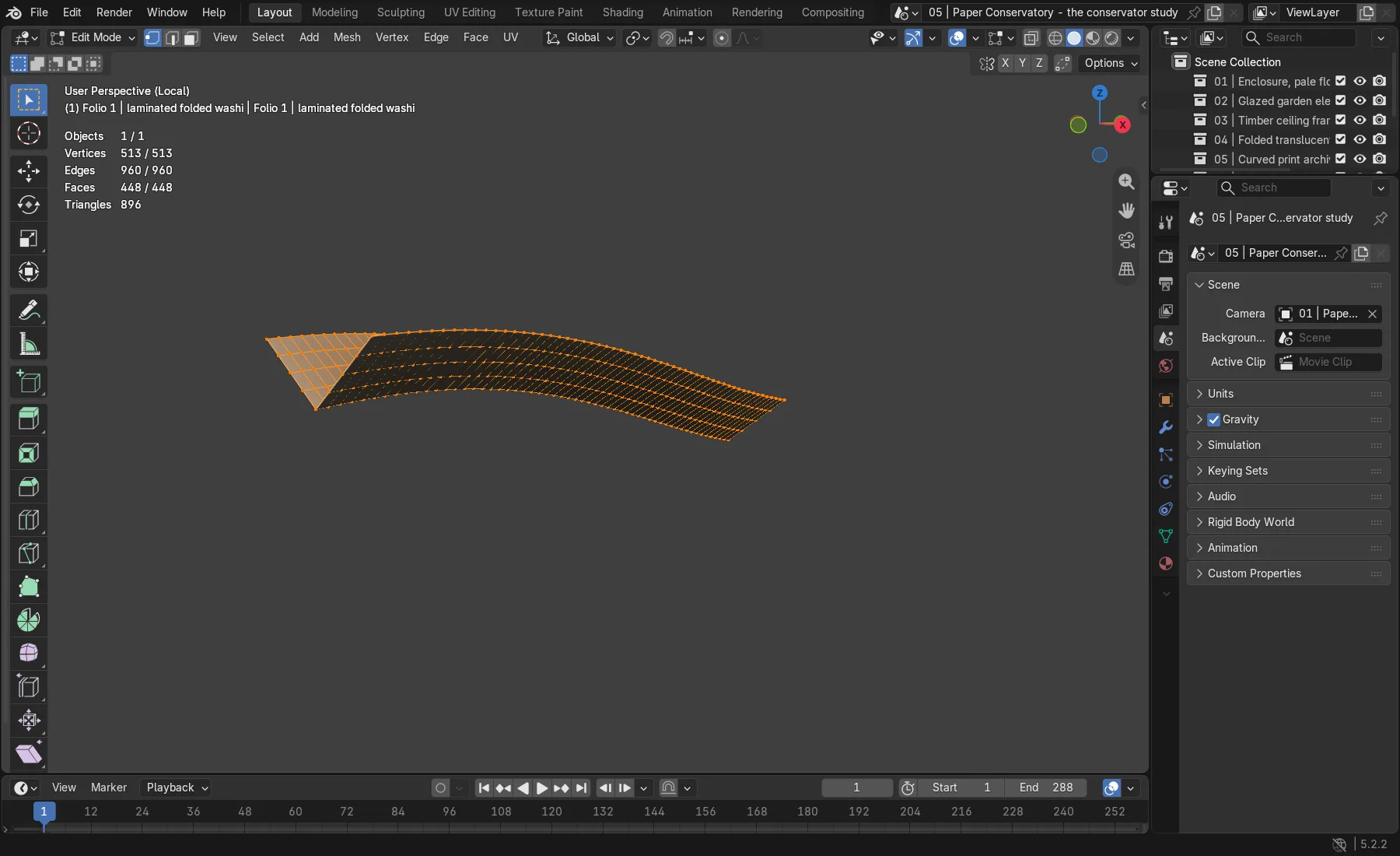Viewport: 1400px width, 856px height.
Task: Disable render for 05 Curved print collection
Action: tap(1379, 159)
